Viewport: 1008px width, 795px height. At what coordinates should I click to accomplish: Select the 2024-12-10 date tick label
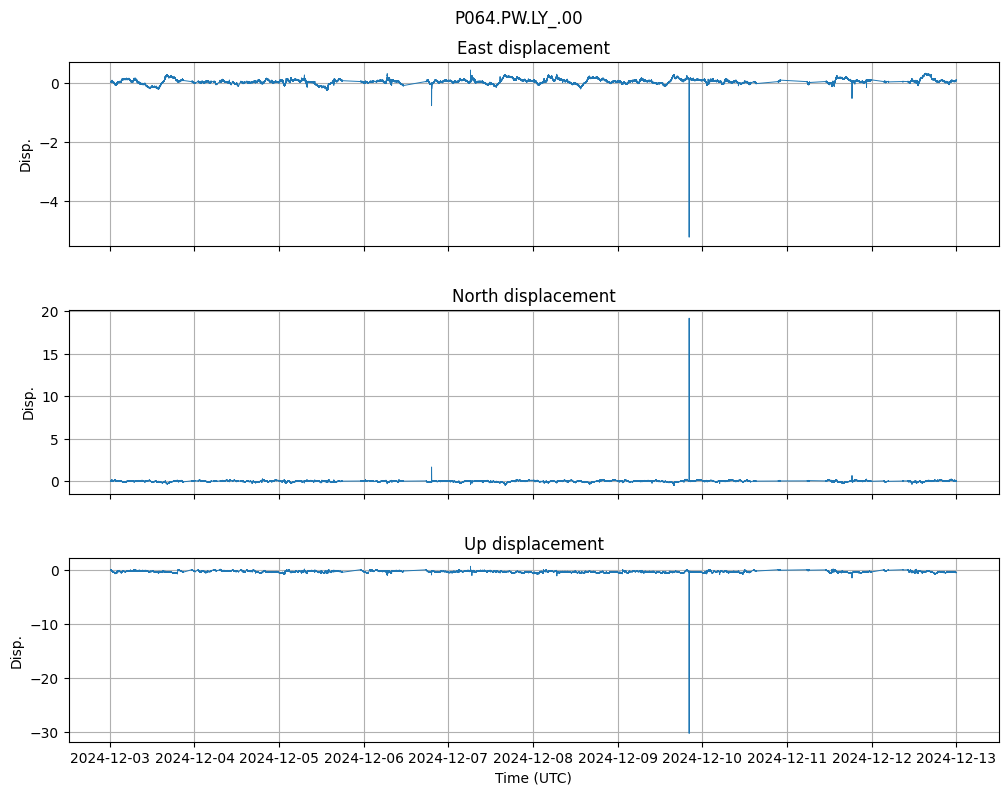pos(702,758)
